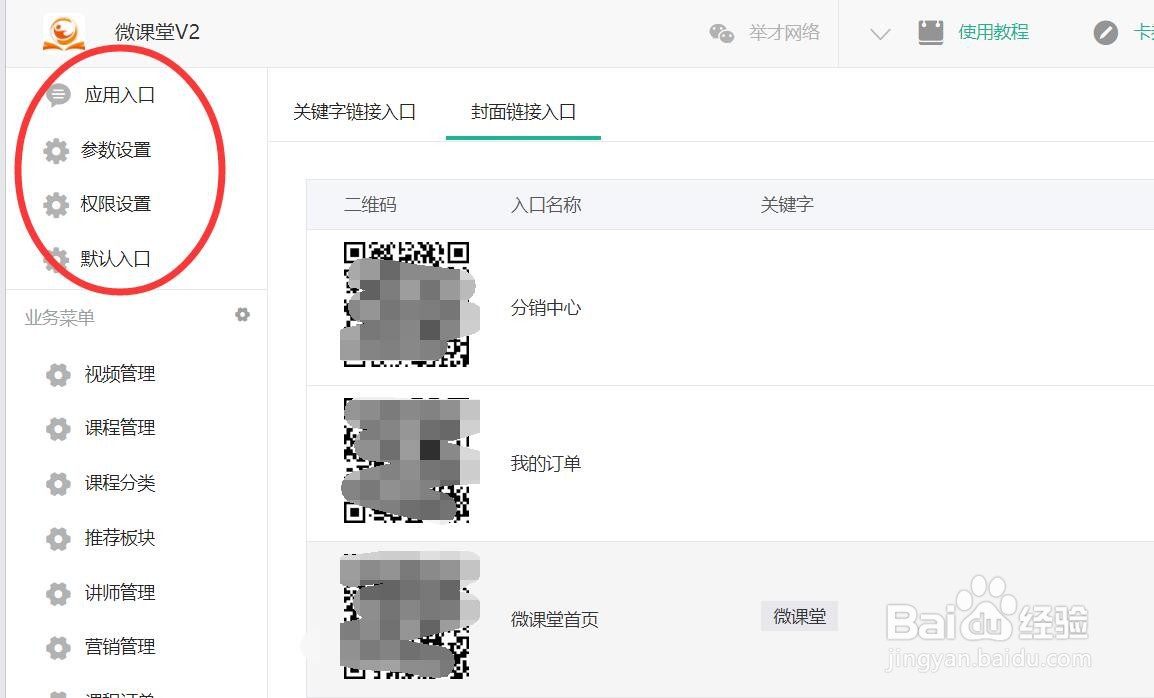Screen dimensions: 1154x698
Task: Click QR code thumbnail for 分销中心
Action: 407,304
